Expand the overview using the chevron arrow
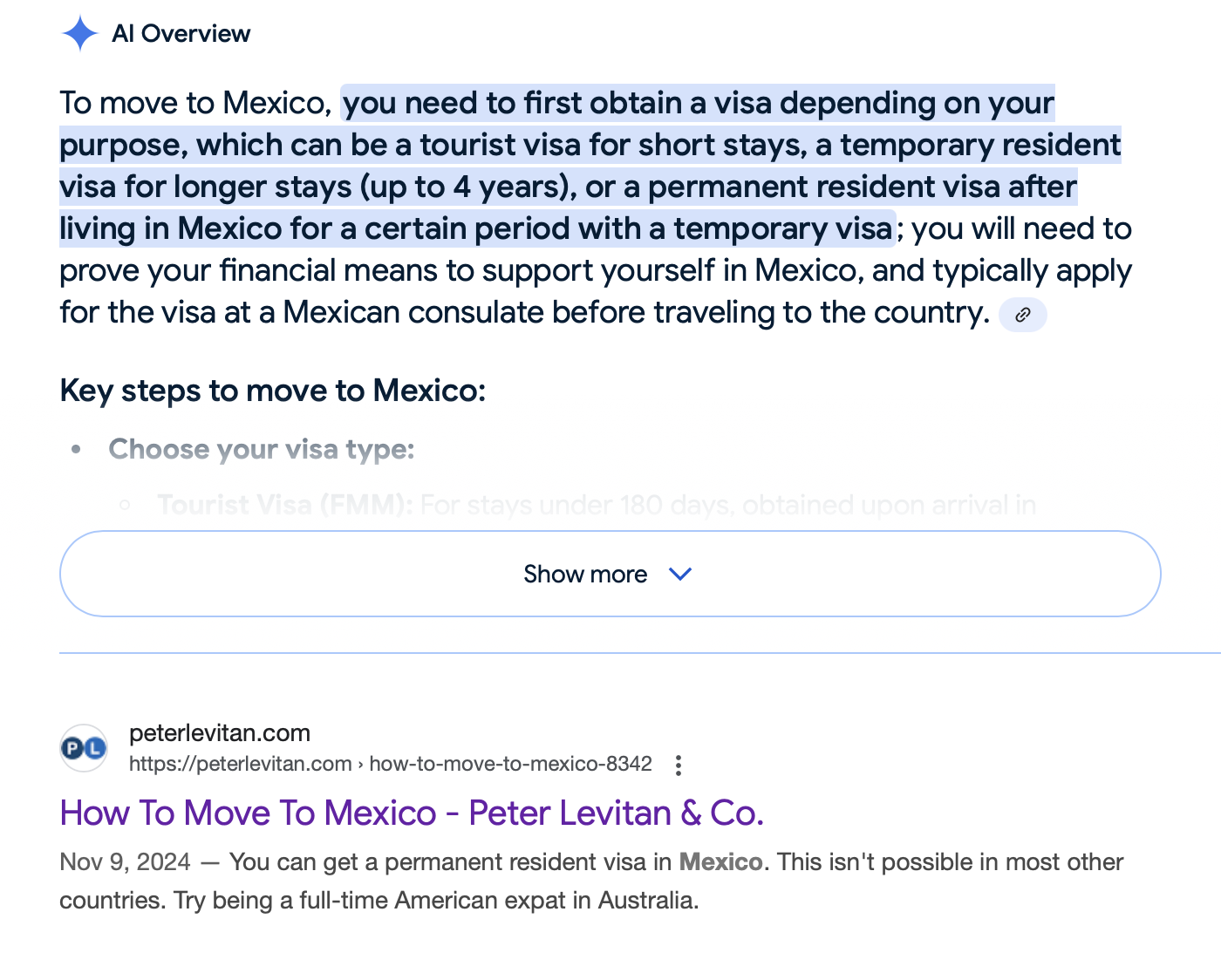 coord(679,574)
